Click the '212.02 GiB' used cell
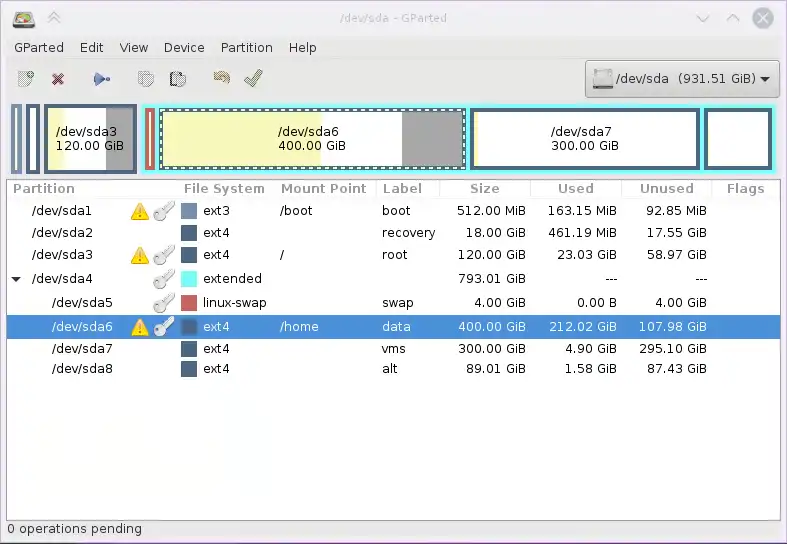Viewport: 787px width, 544px height. click(583, 327)
